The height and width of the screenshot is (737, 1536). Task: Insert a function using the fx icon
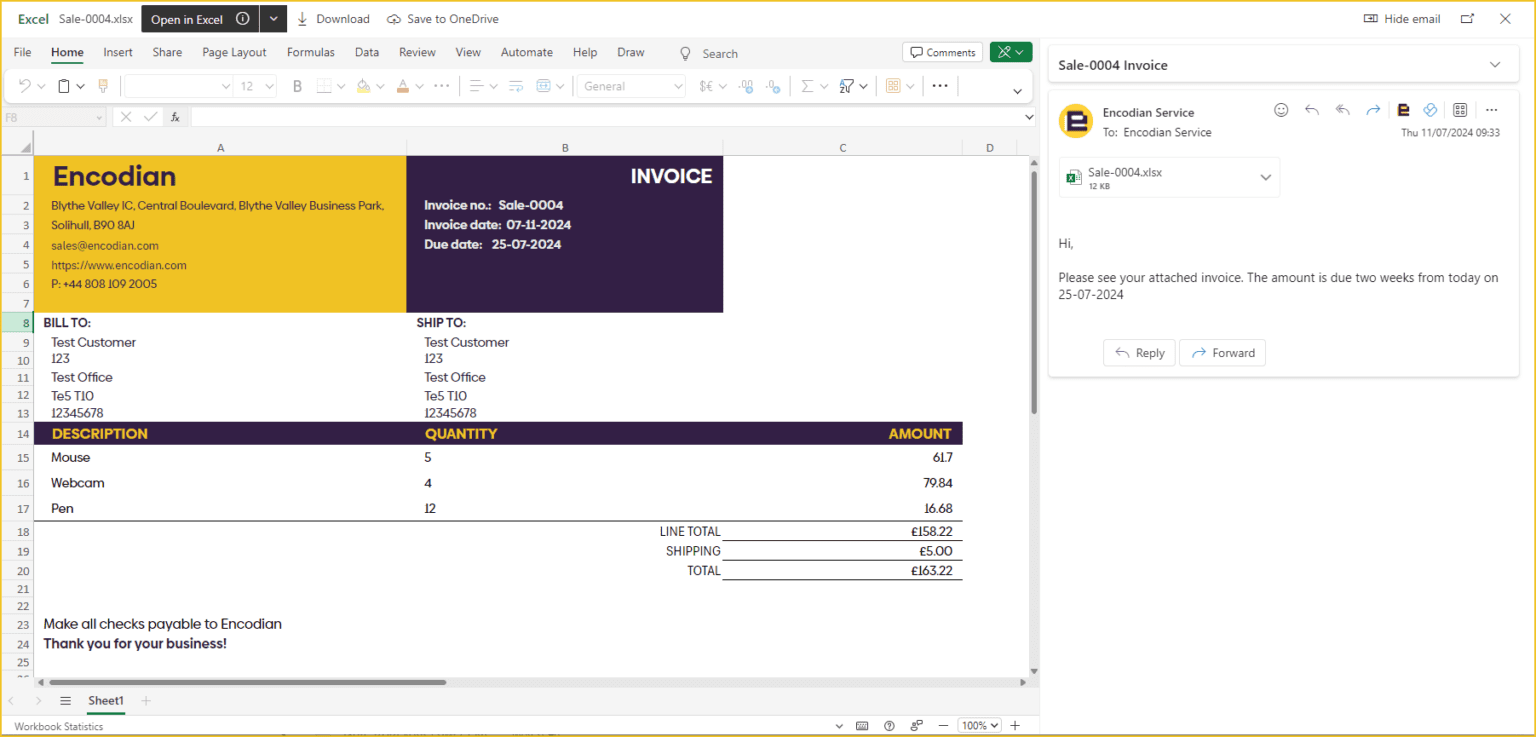tap(175, 116)
